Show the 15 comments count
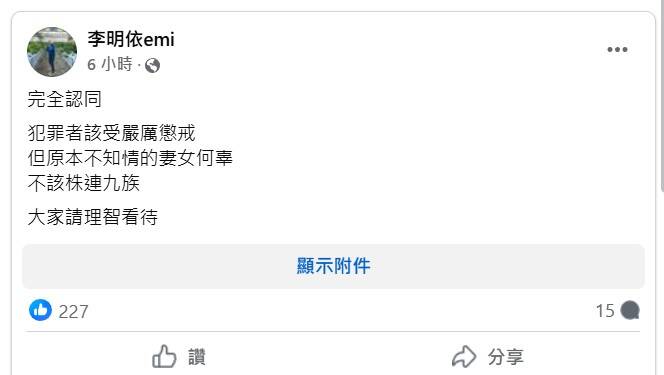This screenshot has height=375, width=664. [605, 311]
